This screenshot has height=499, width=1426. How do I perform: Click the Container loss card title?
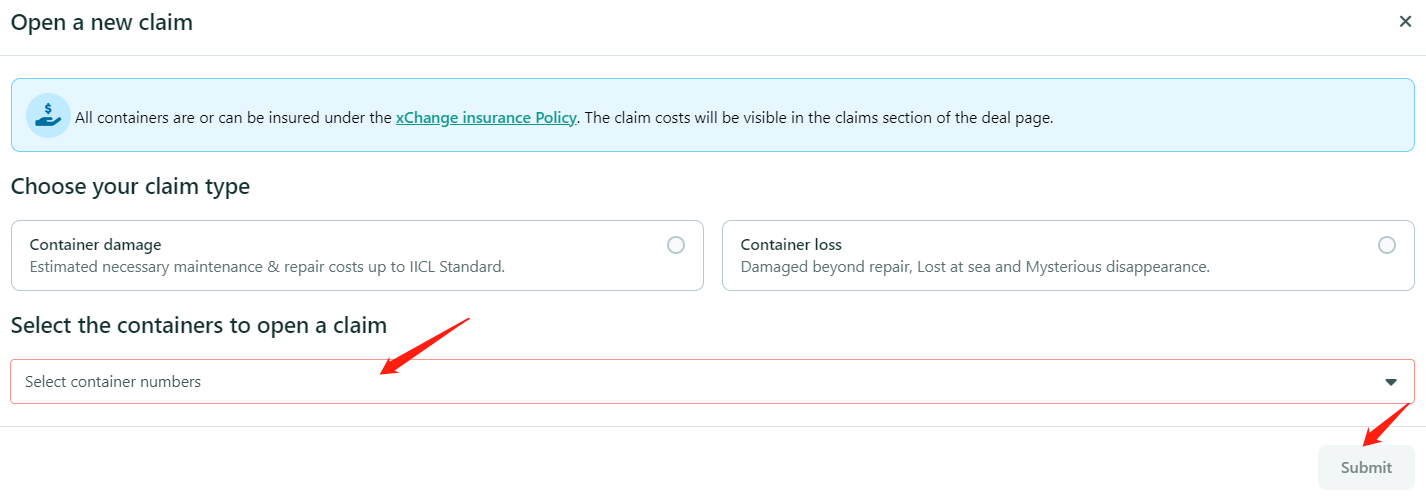(x=791, y=244)
